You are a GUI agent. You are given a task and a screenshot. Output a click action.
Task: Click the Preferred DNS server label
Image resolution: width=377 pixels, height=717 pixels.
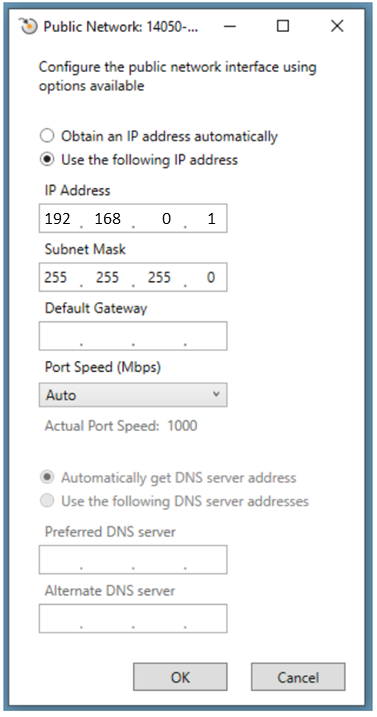click(x=110, y=532)
